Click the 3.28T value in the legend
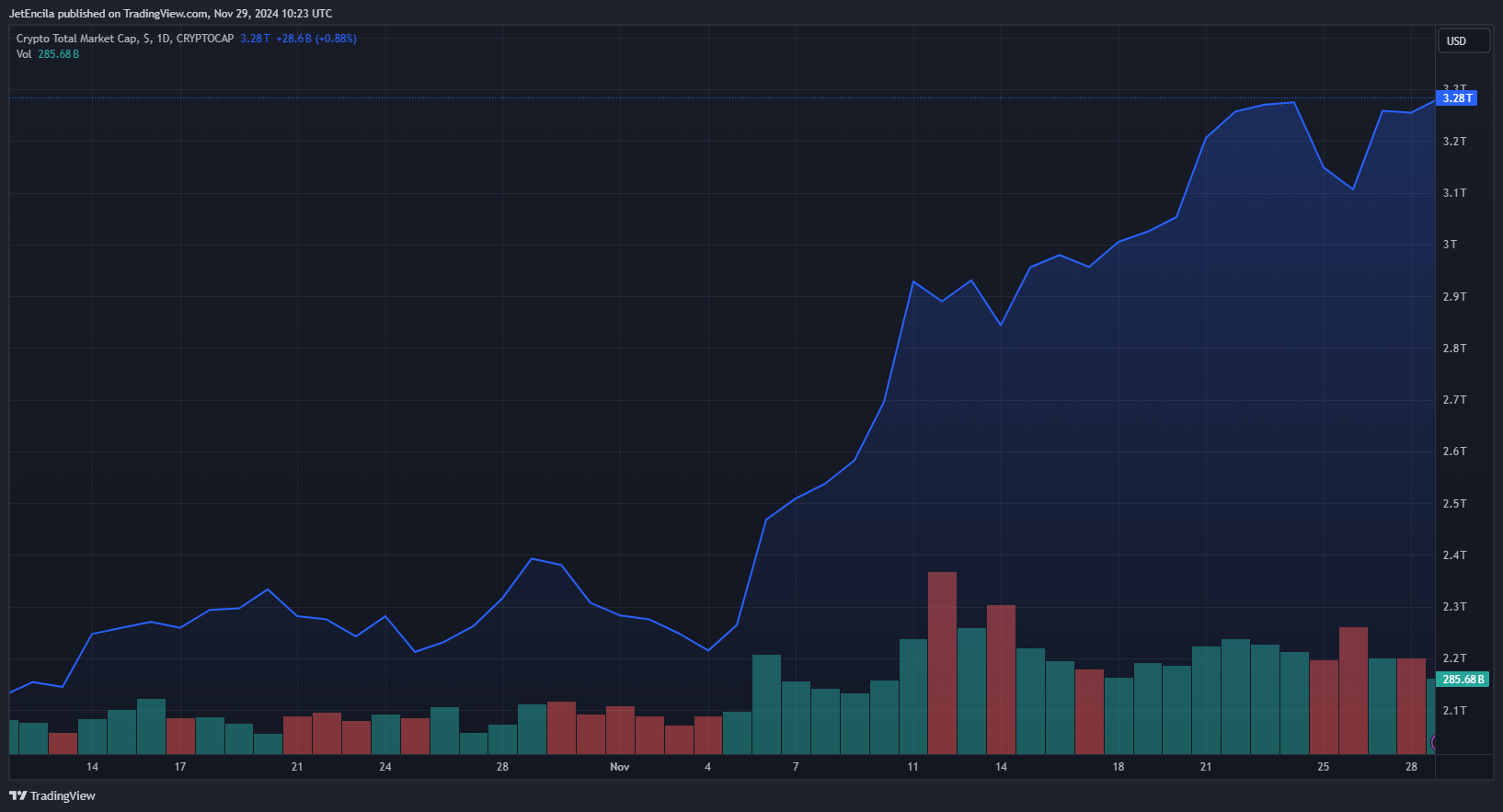 click(255, 39)
